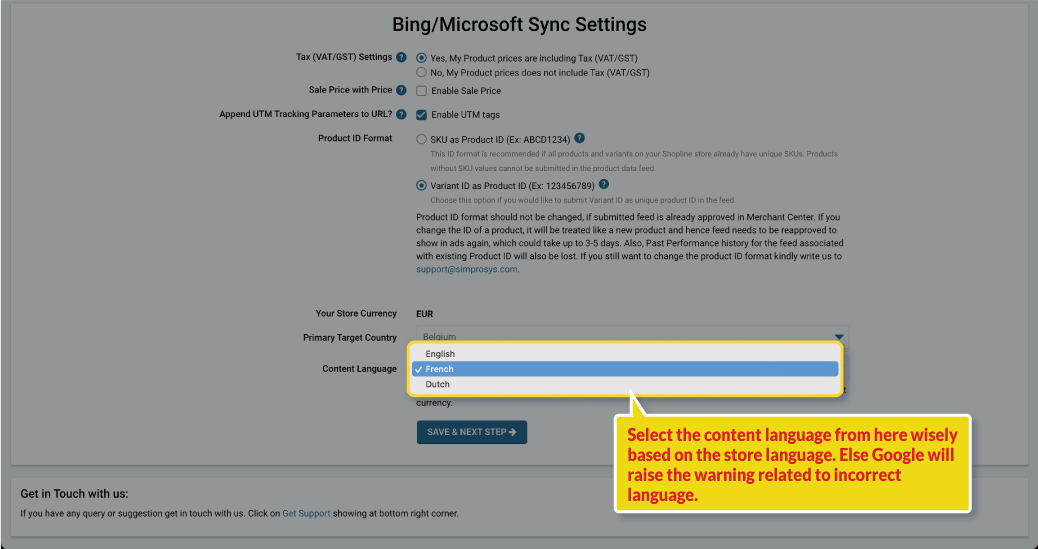
Task: Open the support@simprosys.com email link
Action: [467, 270]
